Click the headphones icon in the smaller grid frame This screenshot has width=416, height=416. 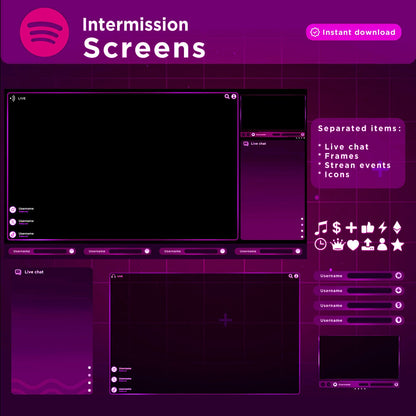[114, 276]
